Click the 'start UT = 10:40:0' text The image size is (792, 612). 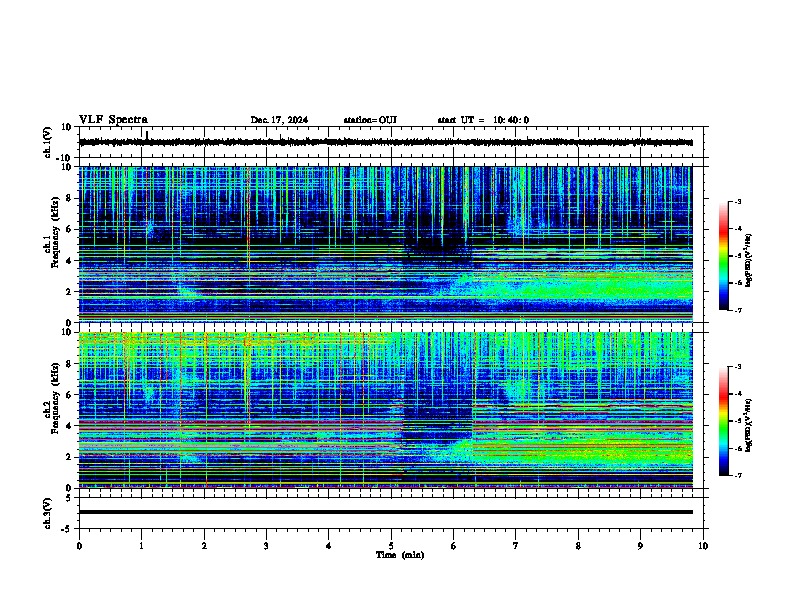click(x=483, y=120)
